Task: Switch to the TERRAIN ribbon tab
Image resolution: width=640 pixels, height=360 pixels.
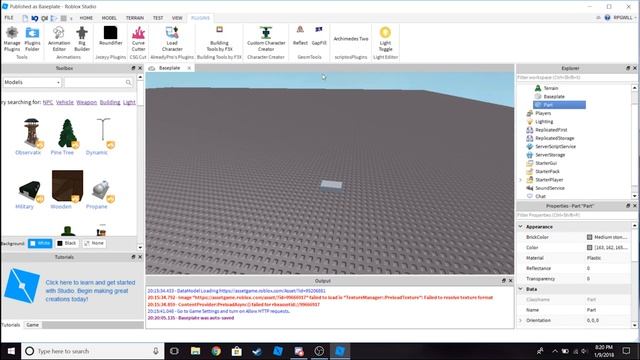Action: coord(135,18)
